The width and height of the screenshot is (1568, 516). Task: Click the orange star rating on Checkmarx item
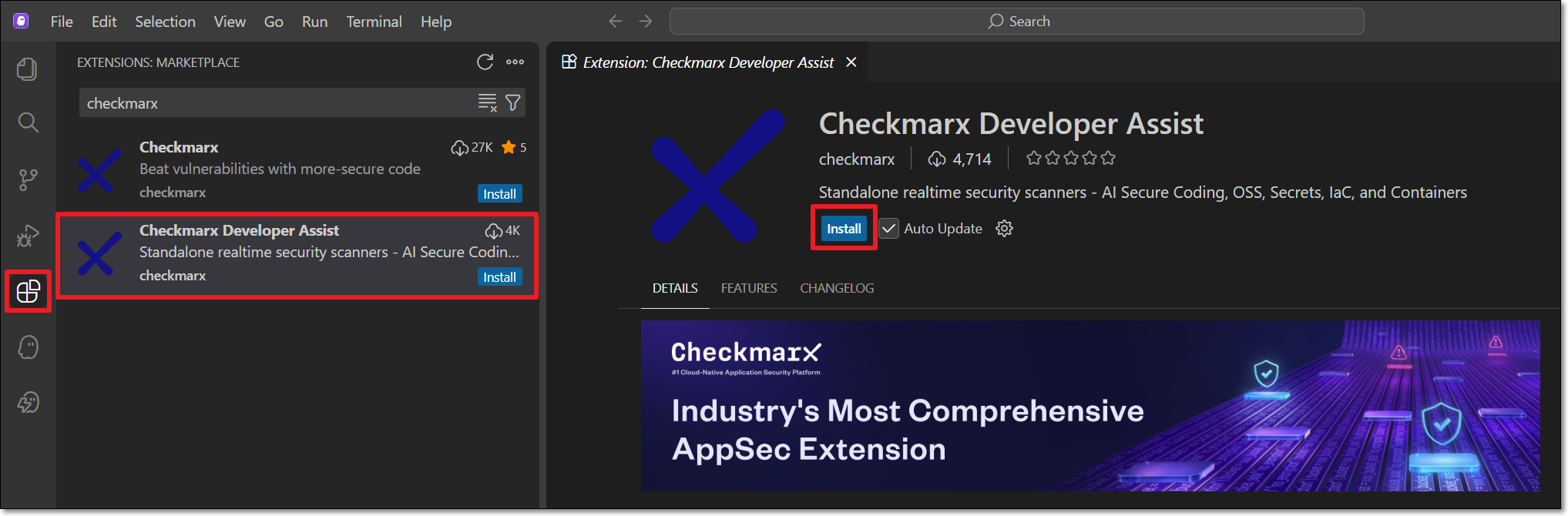click(509, 147)
